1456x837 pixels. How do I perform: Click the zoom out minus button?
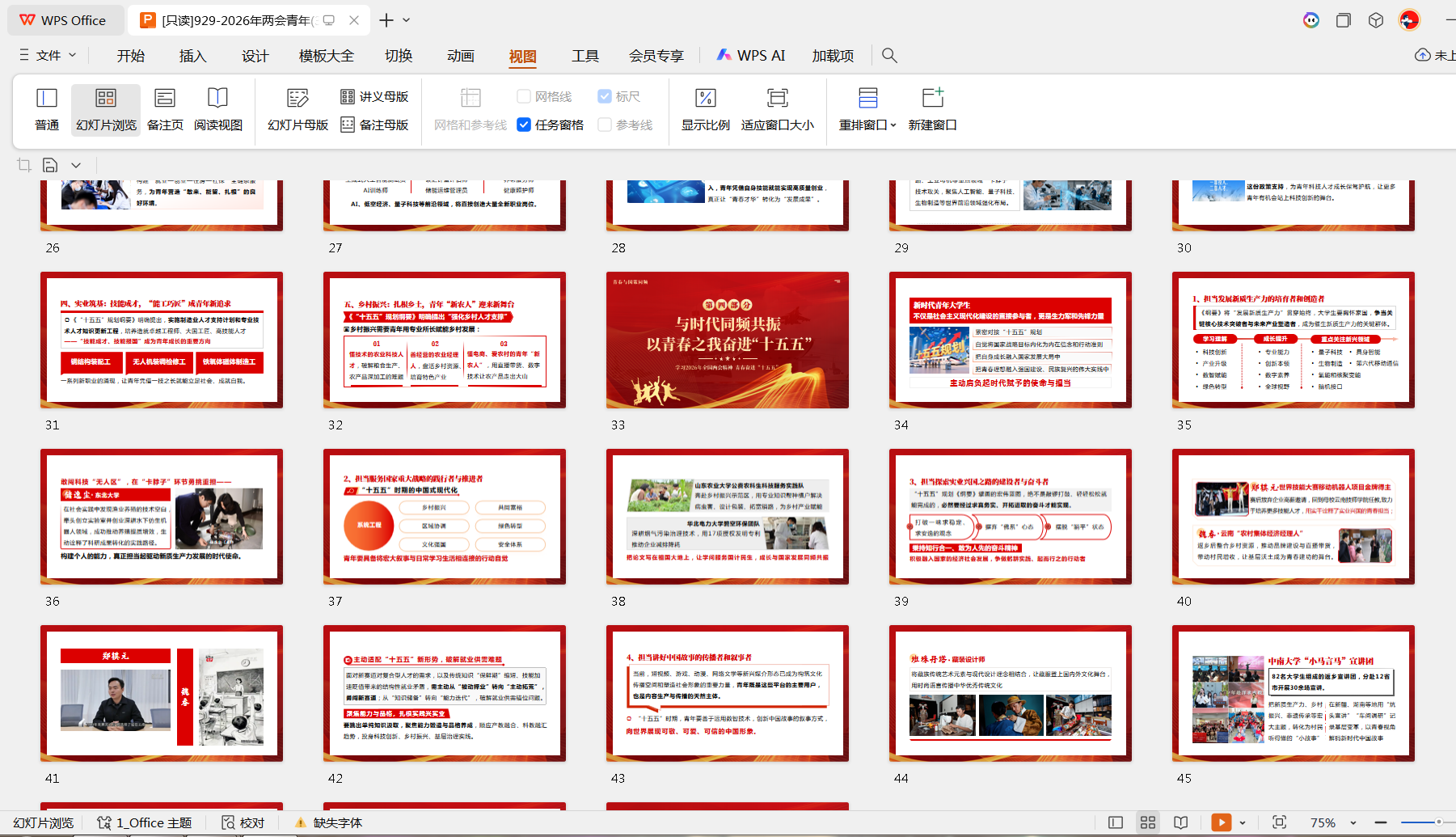click(1381, 822)
